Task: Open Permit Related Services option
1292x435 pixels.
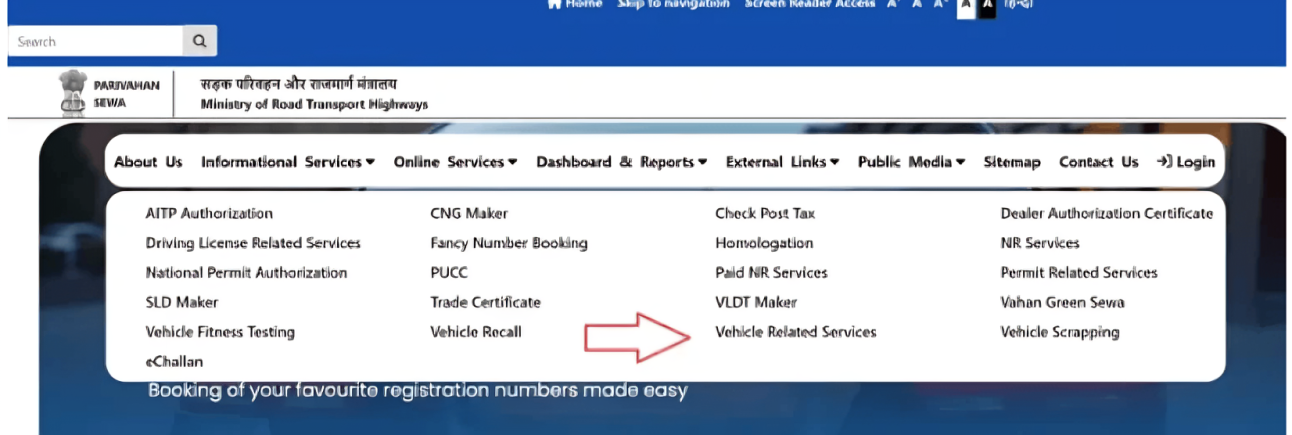Action: 1079,273
